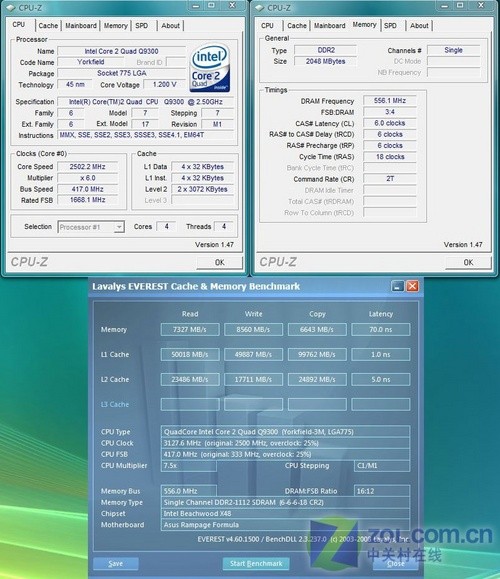Viewport: 500px width, 579px height.
Task: Click Command Rate value 2T
Action: pos(390,179)
